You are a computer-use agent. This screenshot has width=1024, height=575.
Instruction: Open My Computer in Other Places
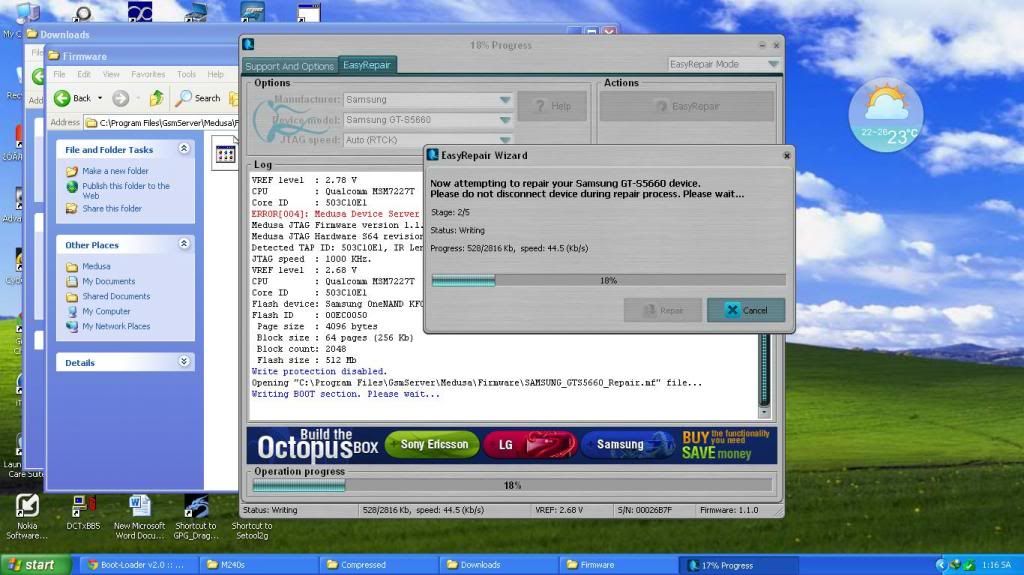(x=106, y=312)
